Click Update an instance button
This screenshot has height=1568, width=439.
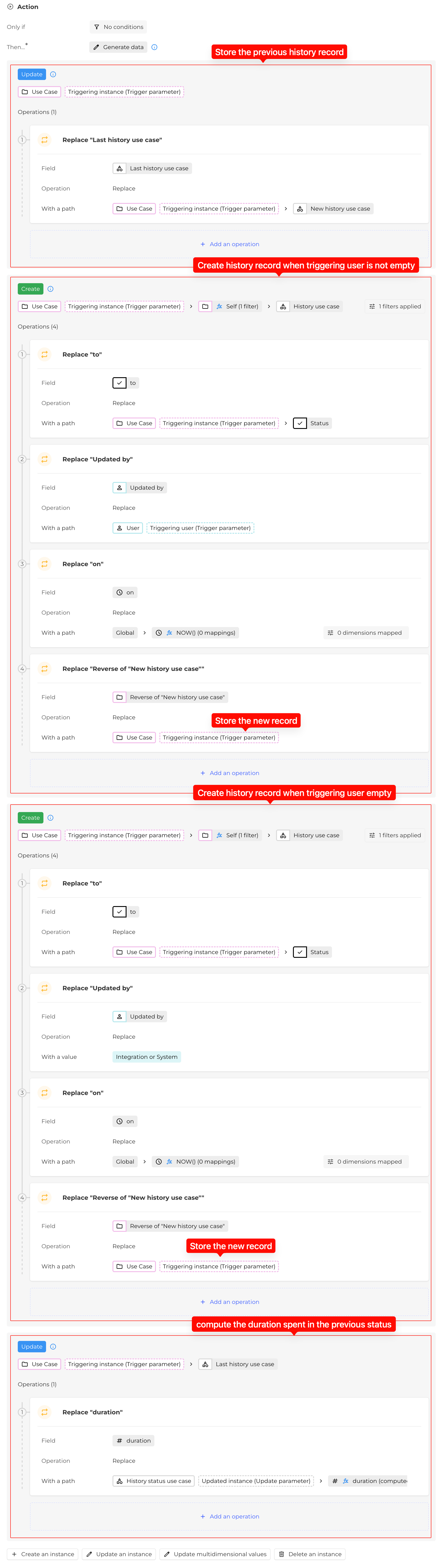pos(118,1554)
